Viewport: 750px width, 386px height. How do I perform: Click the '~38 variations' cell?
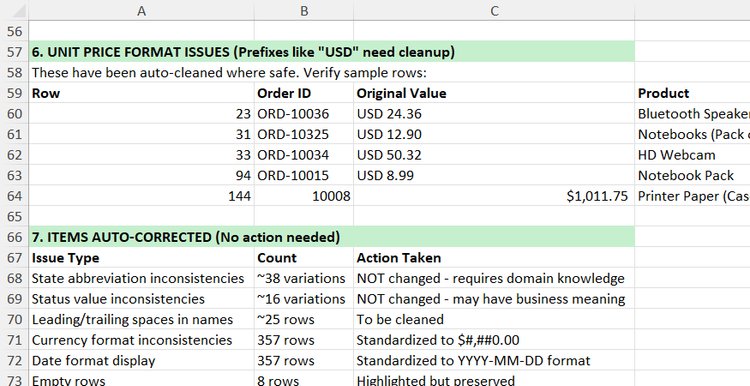[x=304, y=278]
